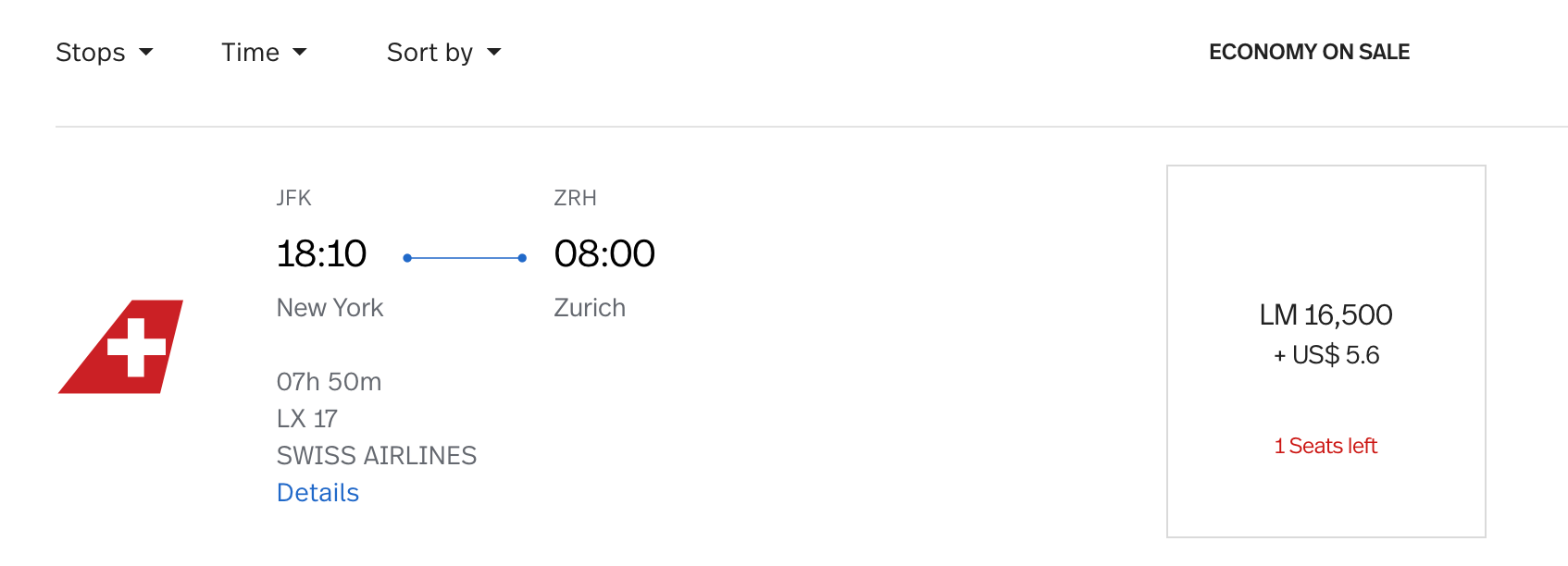Screen dimensions: 1568x566
Task: Click the Stops dropdown arrow
Action: [x=146, y=53]
